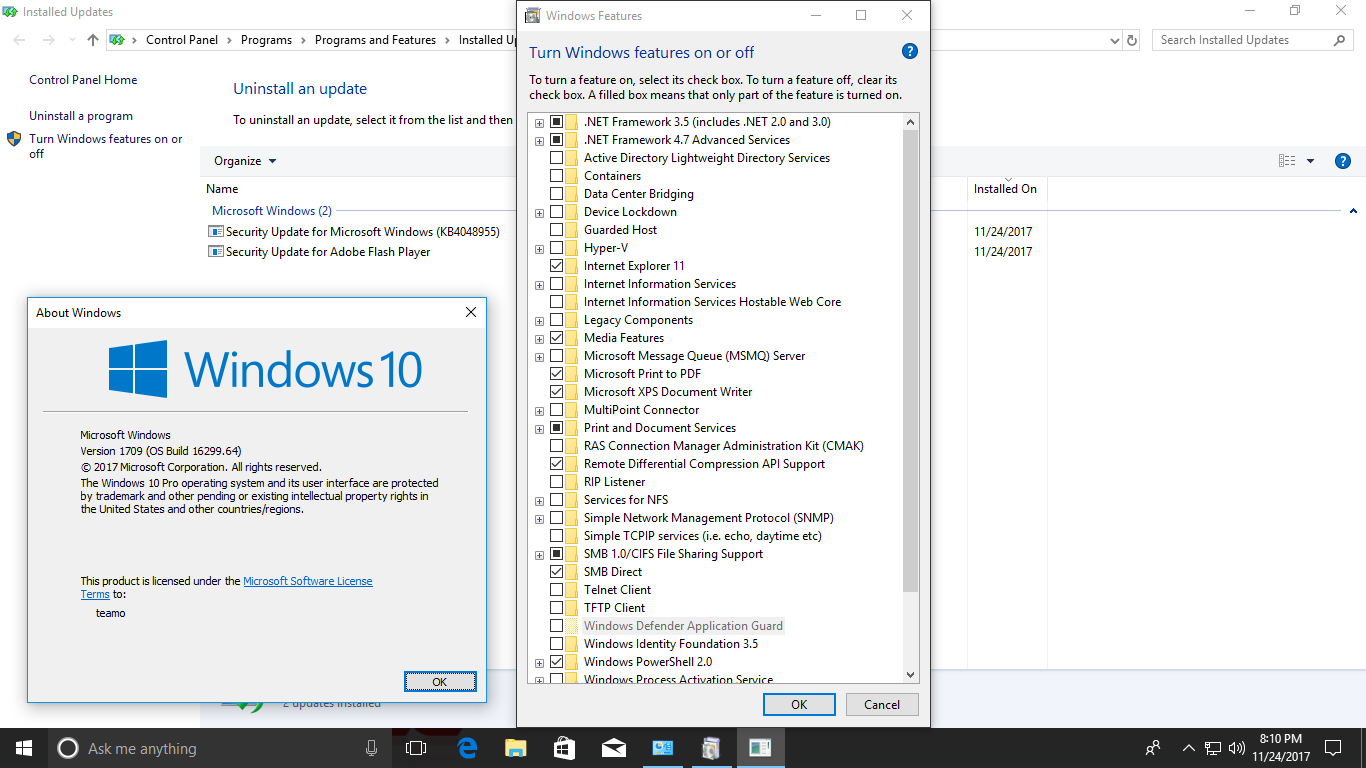Refresh the Installed Updates address bar
1366x768 pixels.
(x=1132, y=40)
